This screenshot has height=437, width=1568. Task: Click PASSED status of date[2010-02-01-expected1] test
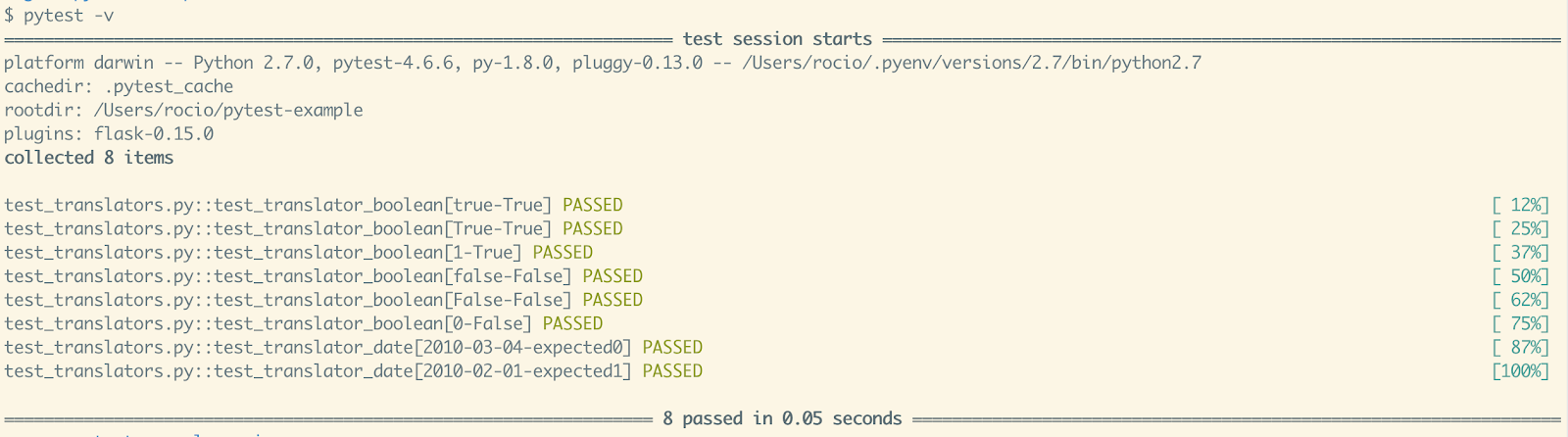click(x=672, y=370)
